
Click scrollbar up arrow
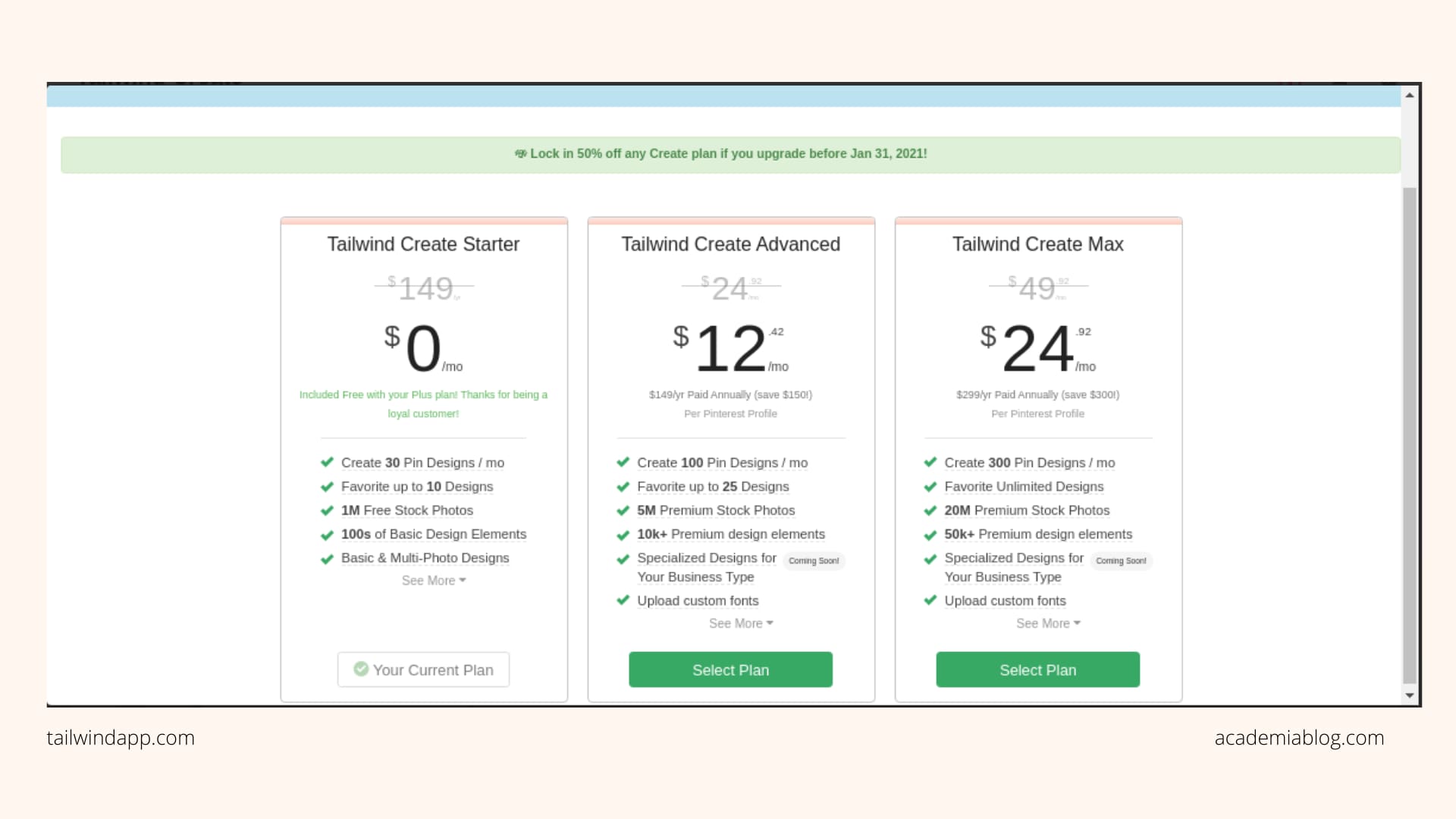coord(1409,95)
